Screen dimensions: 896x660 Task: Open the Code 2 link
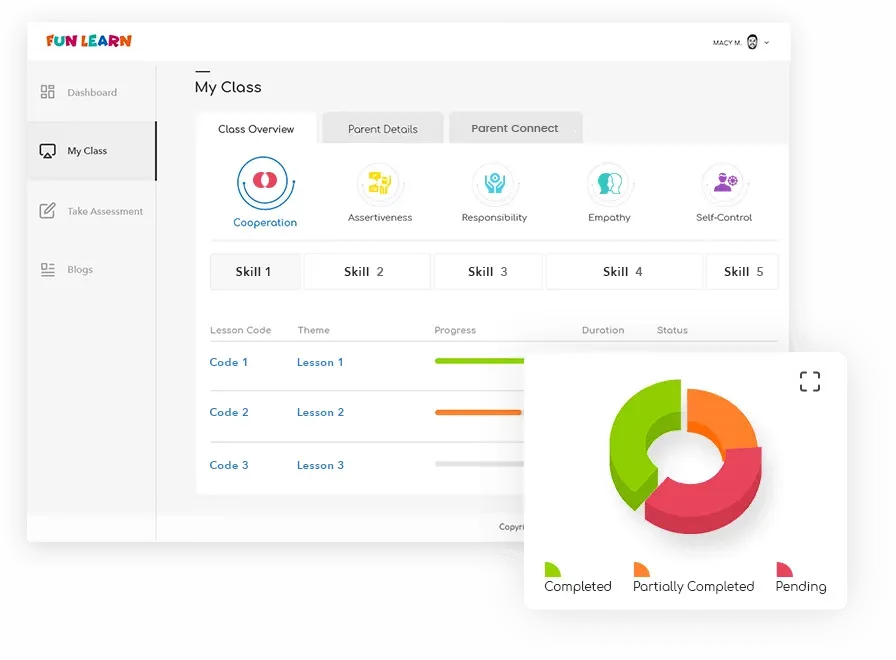[x=229, y=413]
